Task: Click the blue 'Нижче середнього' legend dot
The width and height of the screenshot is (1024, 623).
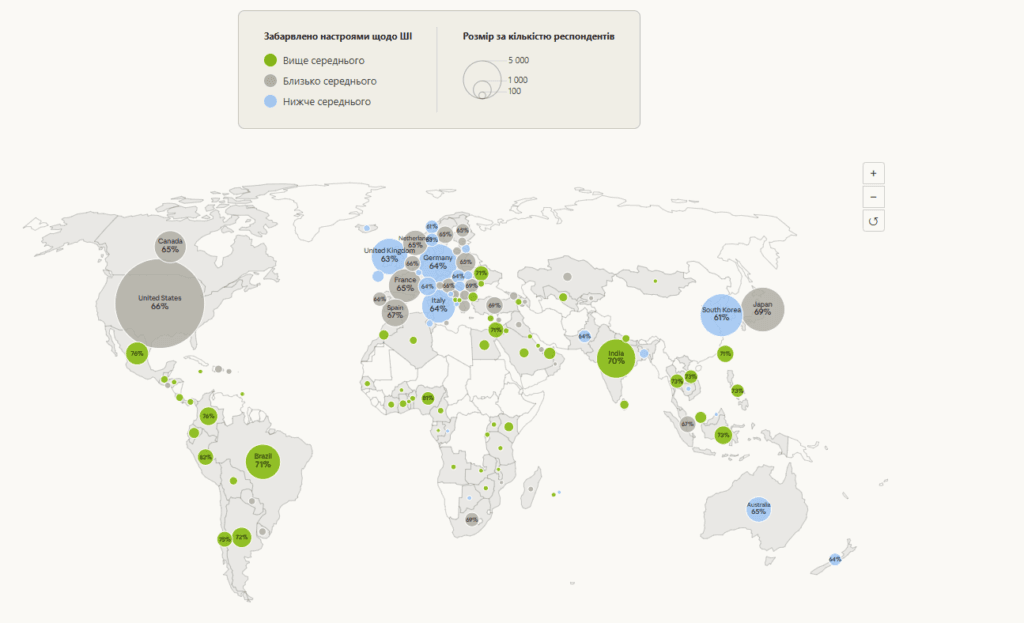Action: pos(270,101)
